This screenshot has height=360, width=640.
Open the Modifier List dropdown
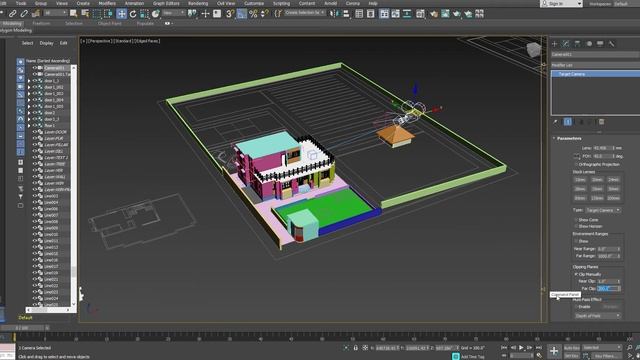tap(596, 65)
